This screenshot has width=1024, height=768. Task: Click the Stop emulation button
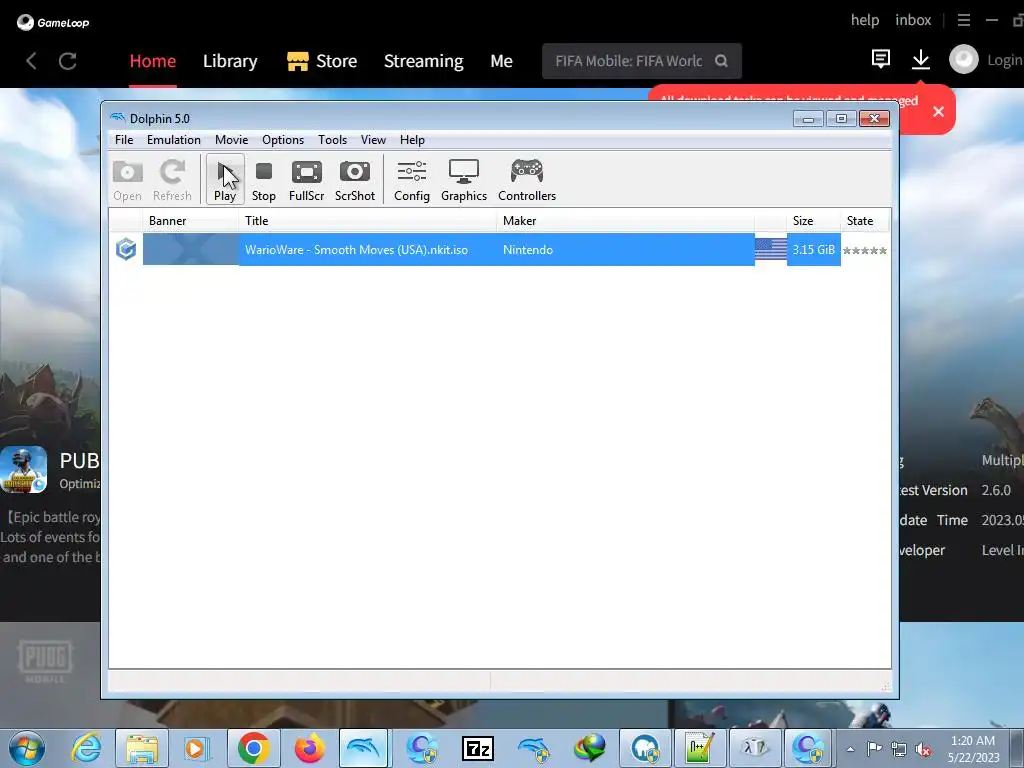(264, 180)
